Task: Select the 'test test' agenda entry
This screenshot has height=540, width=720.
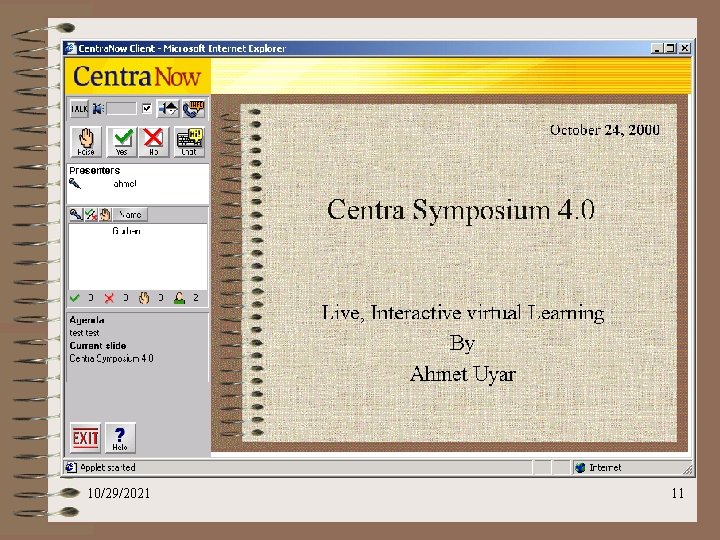Action: pos(84,332)
